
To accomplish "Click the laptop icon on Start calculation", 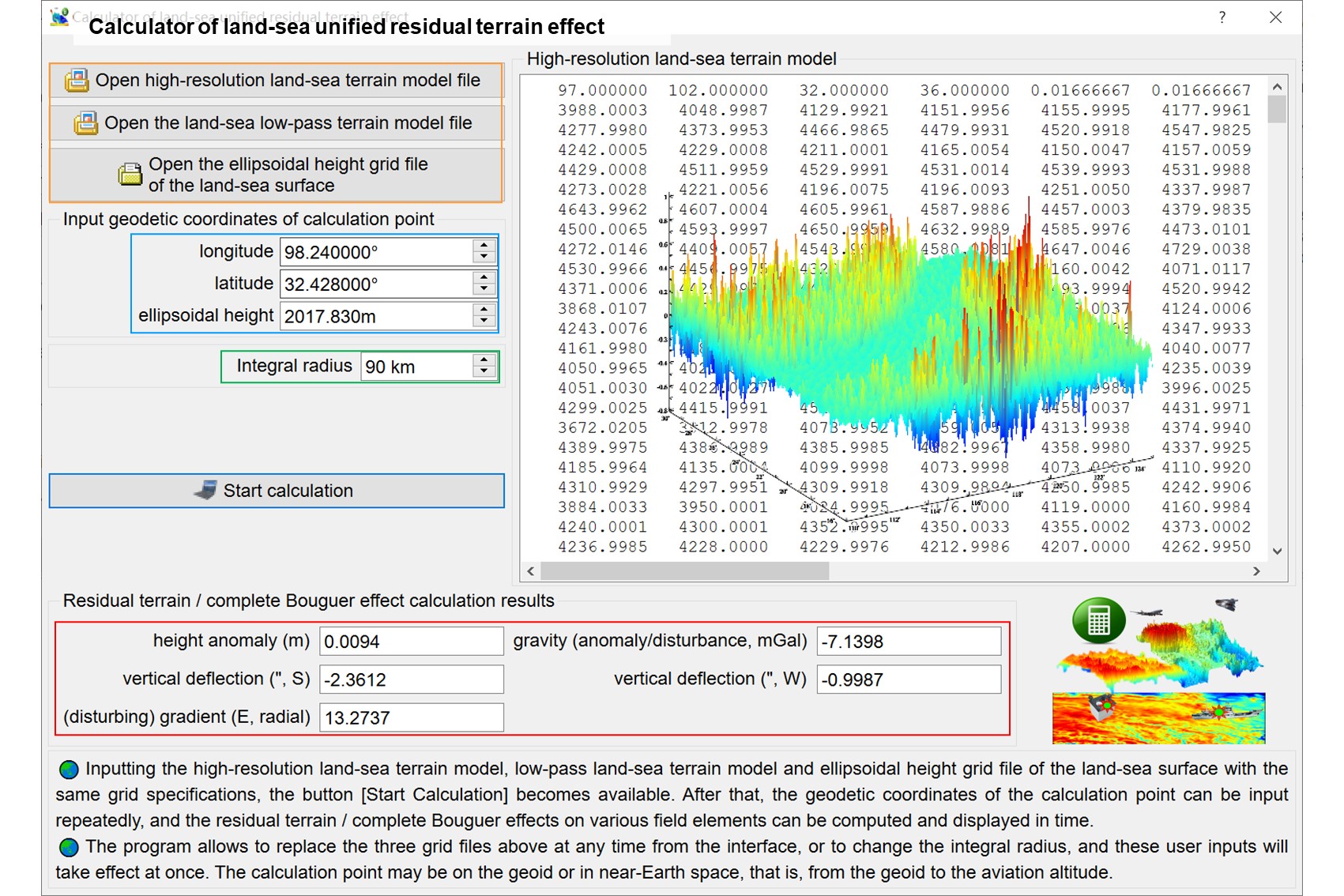I will tap(205, 491).
